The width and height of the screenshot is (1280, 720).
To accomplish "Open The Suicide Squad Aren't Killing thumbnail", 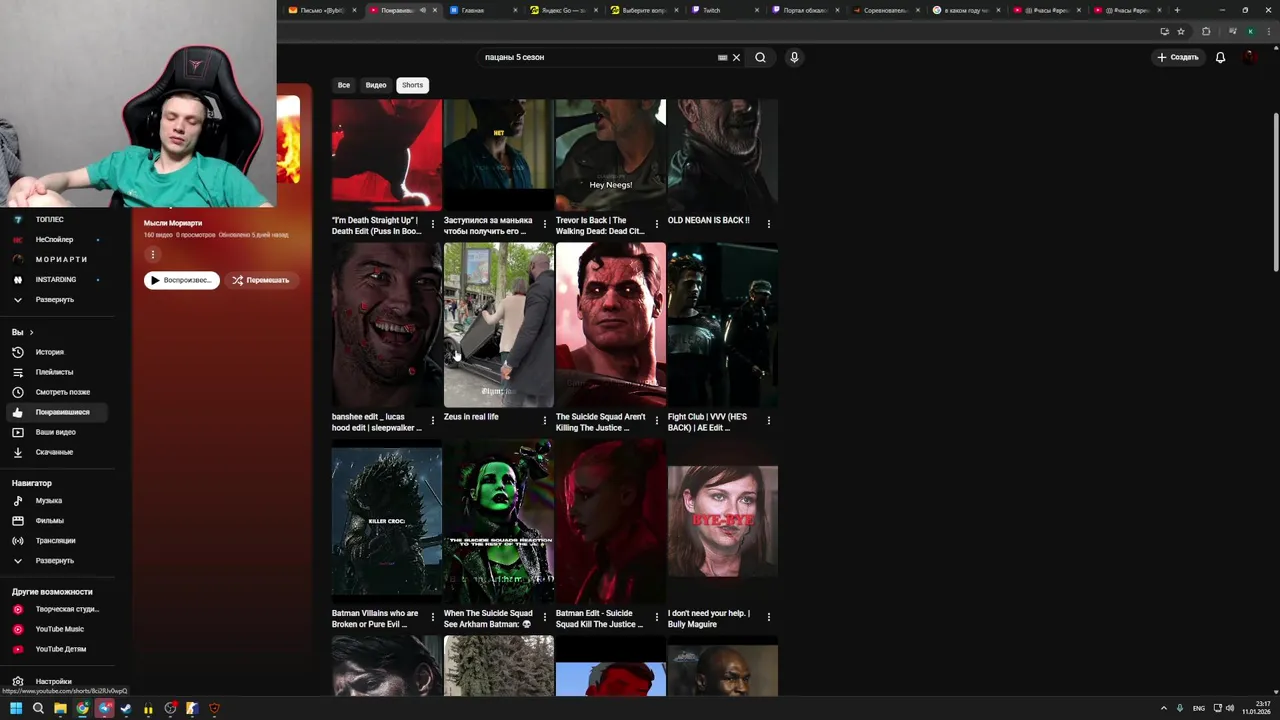I will 610,324.
